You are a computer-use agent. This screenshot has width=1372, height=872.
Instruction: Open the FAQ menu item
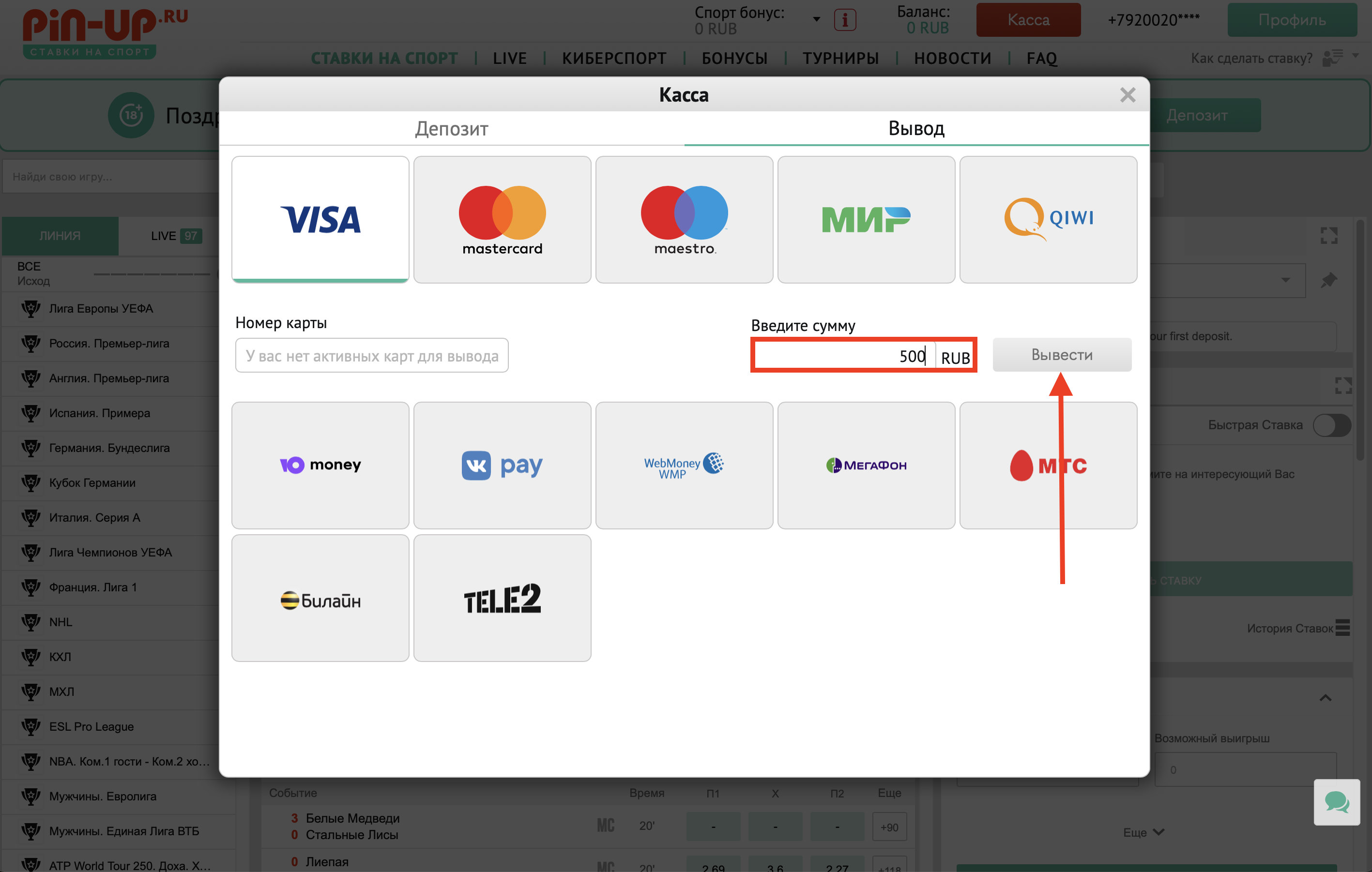[1041, 58]
